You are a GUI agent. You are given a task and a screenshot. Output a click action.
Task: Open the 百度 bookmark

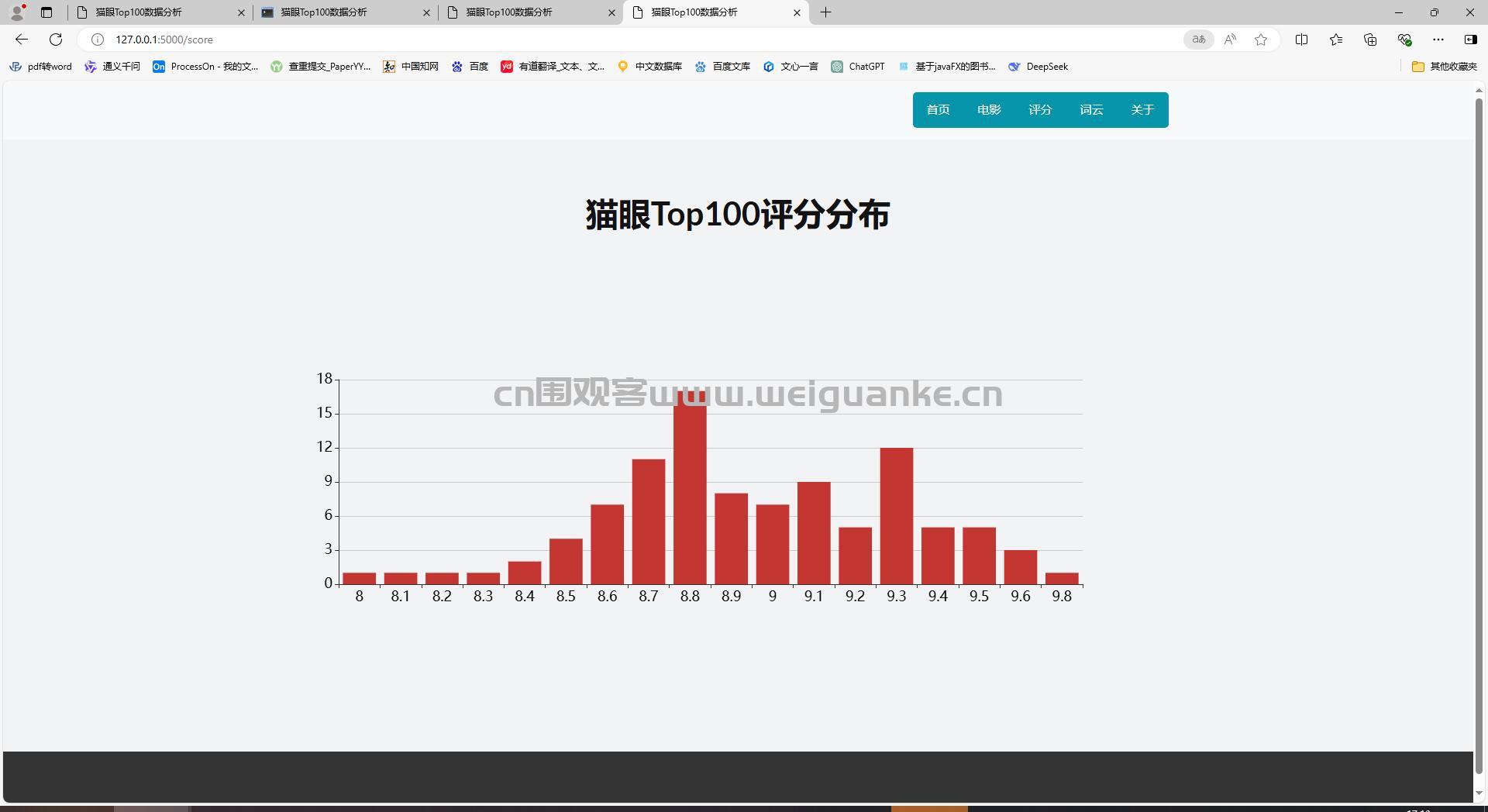click(470, 67)
